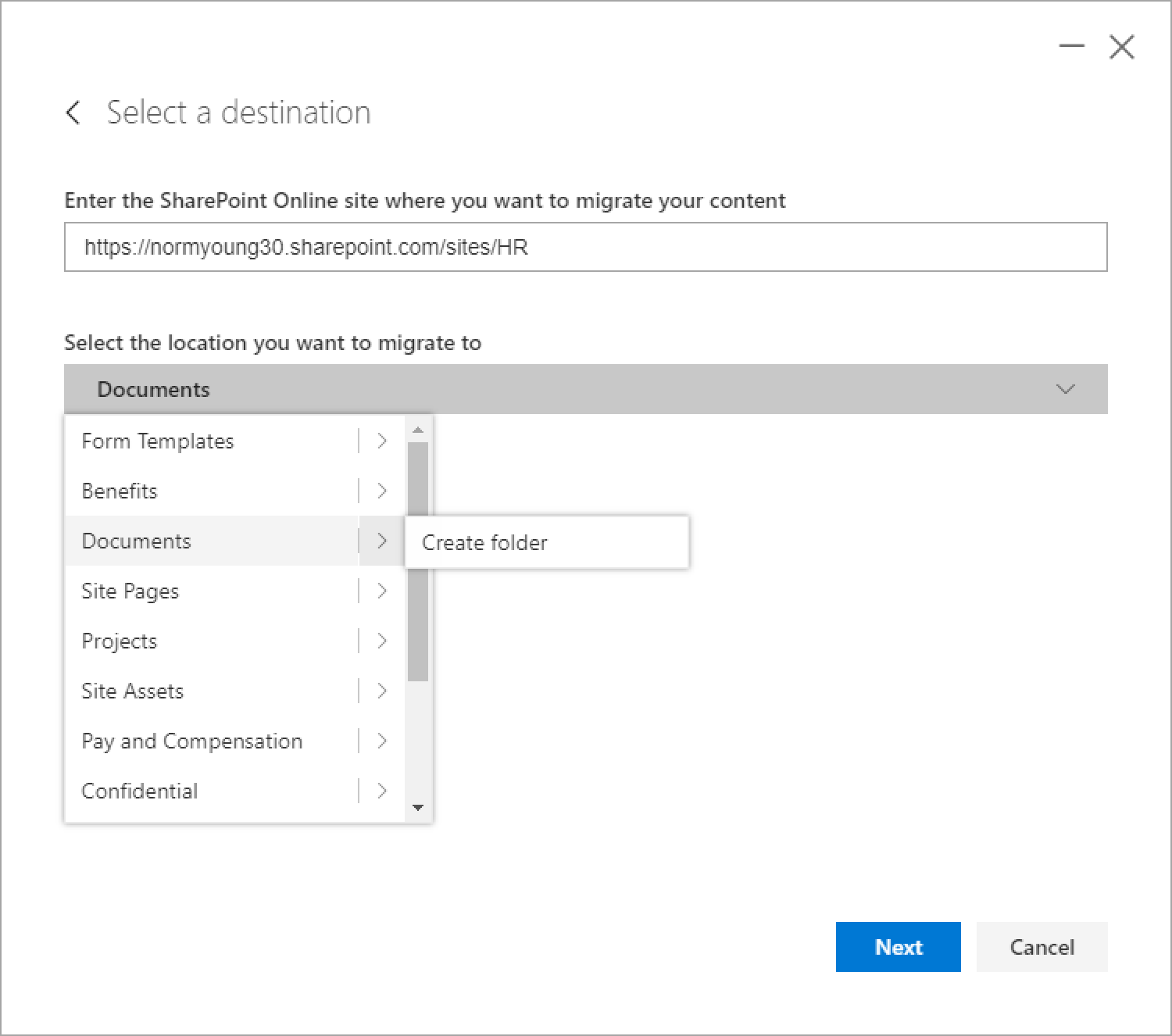The image size is (1172, 1036).
Task: Click the chevron next to Confidential
Action: 382,791
